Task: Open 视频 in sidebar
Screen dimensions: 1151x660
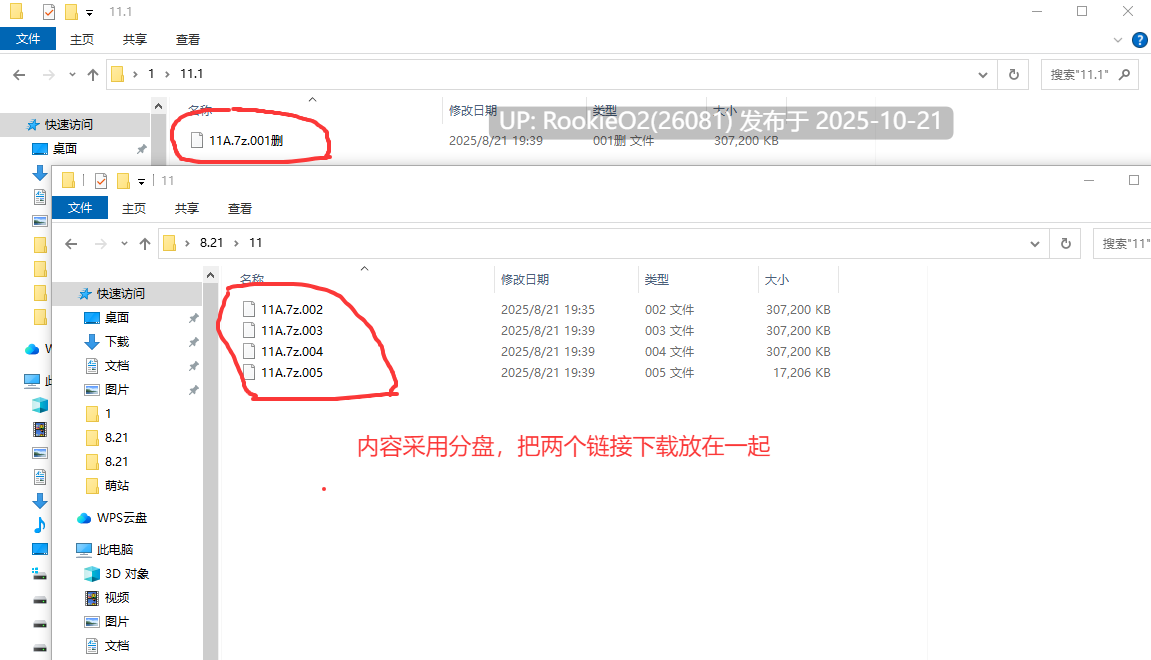Action: (117, 598)
